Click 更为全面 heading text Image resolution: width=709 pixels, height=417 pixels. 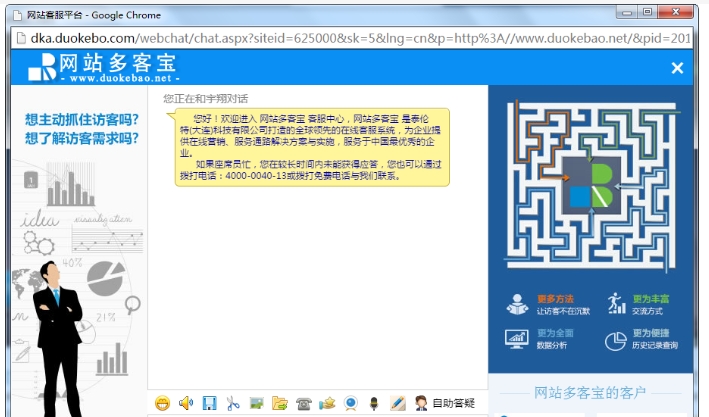(x=555, y=333)
